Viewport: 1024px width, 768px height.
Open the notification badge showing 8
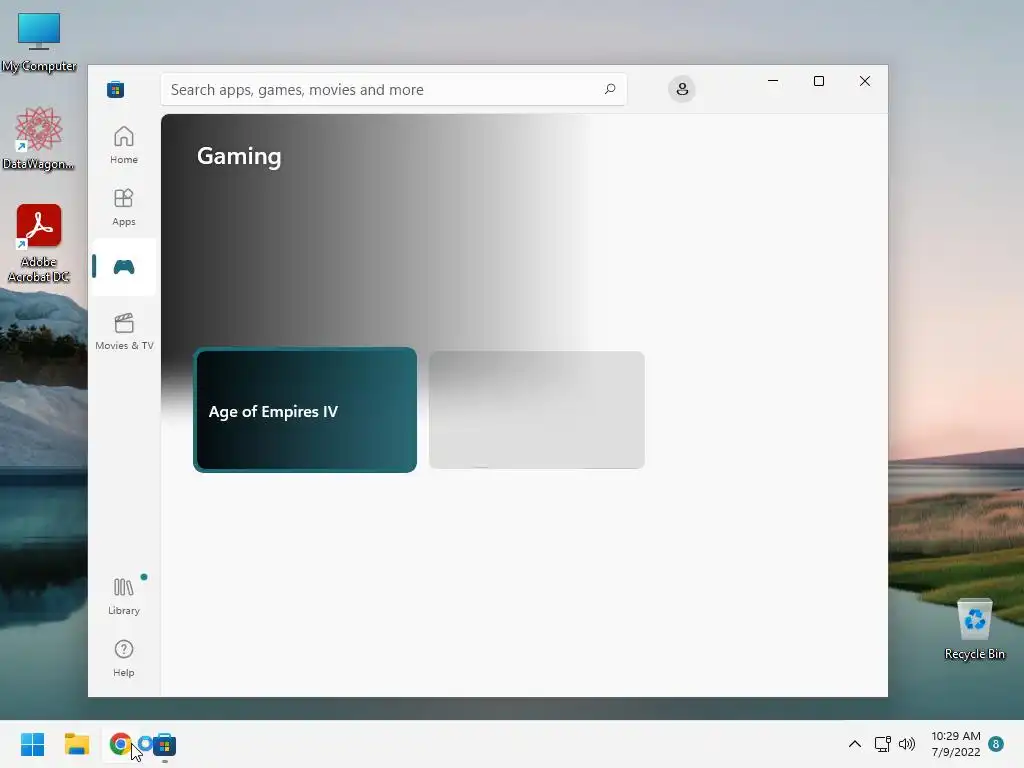click(x=996, y=744)
